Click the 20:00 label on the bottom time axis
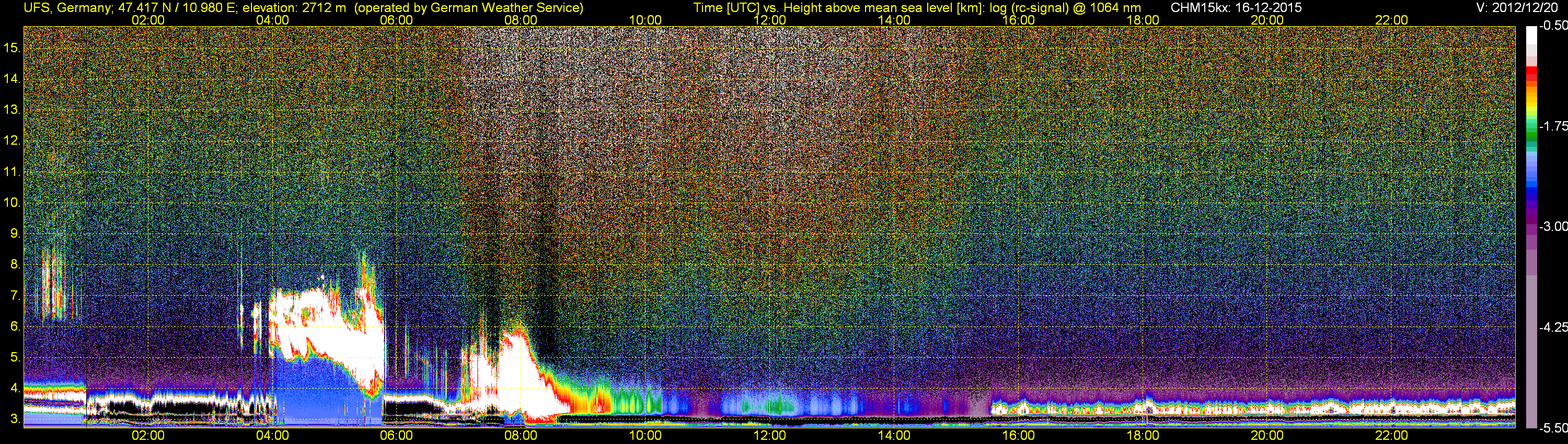This screenshot has height=444, width=1568. coord(1267,436)
